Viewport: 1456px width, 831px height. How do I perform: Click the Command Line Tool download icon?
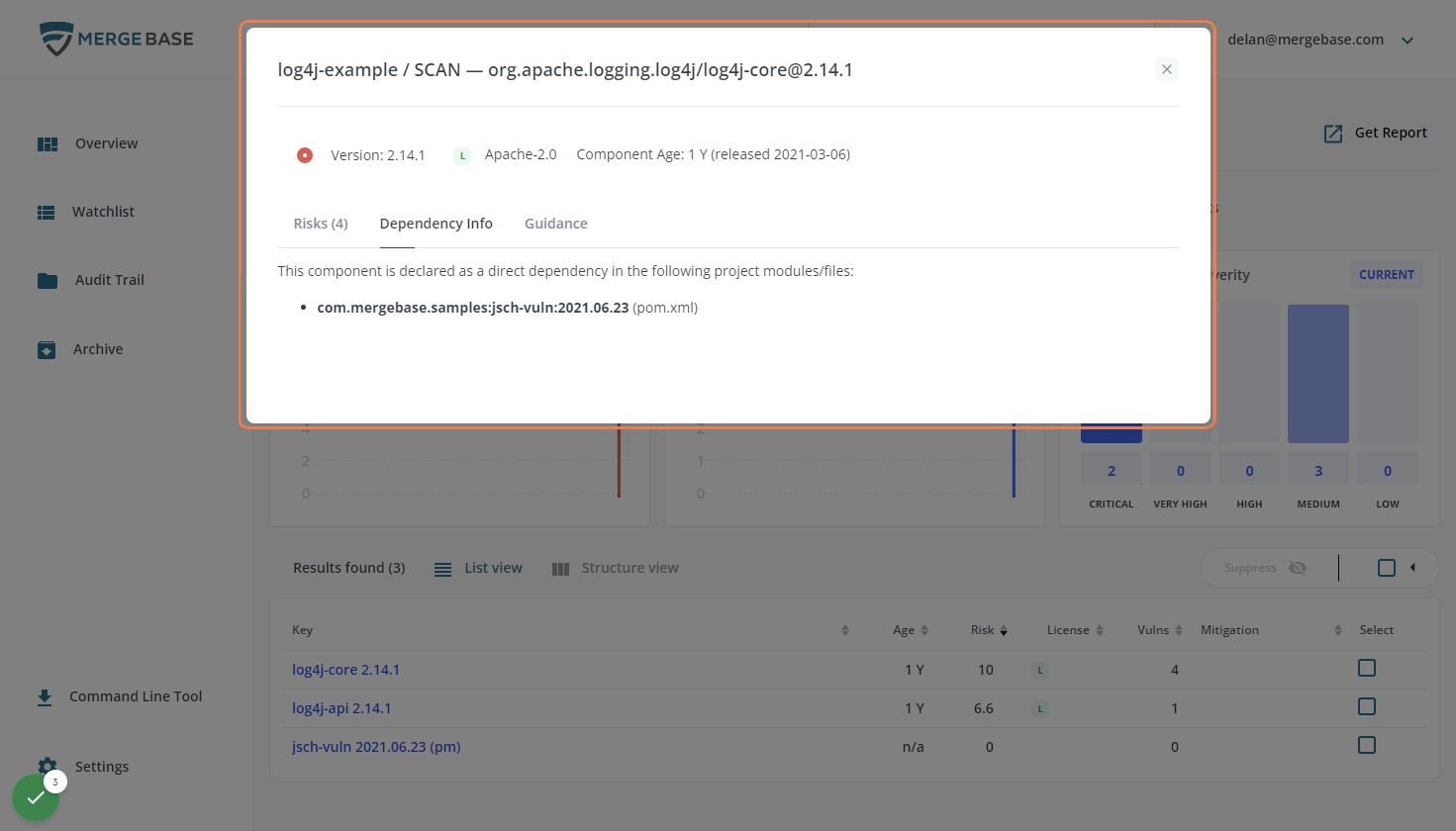(45, 697)
